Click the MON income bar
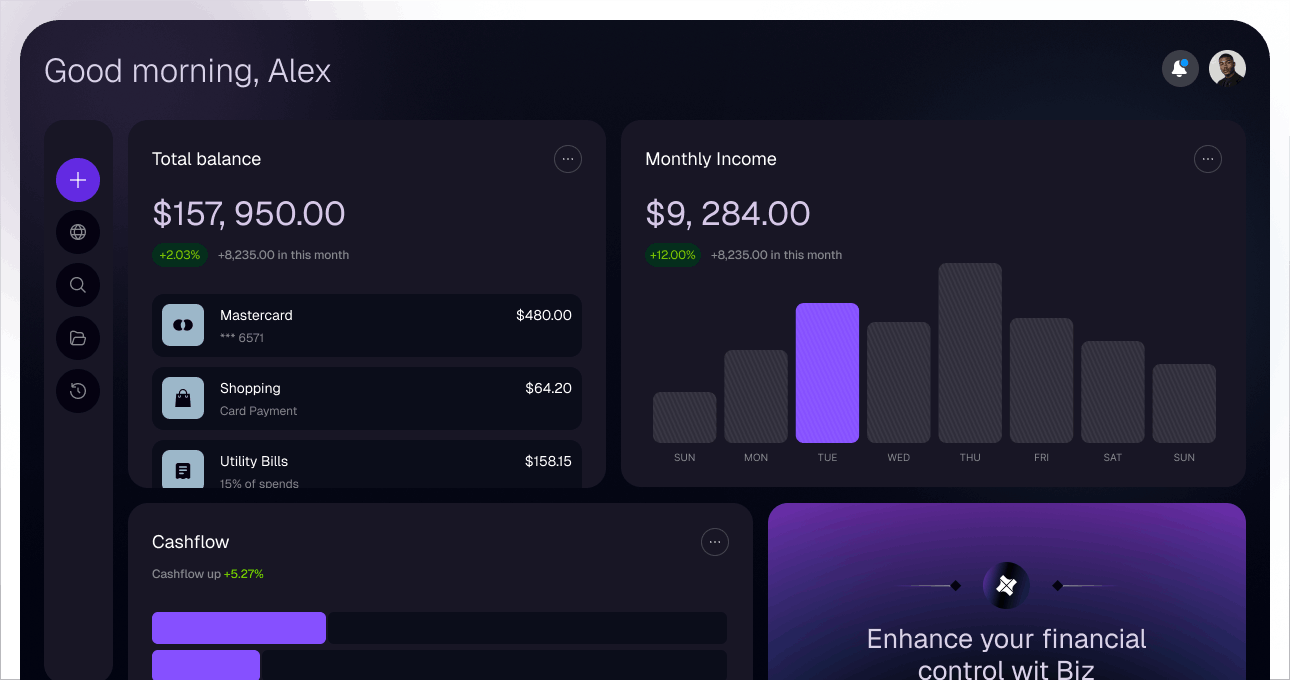The image size is (1290, 680). tap(756, 396)
